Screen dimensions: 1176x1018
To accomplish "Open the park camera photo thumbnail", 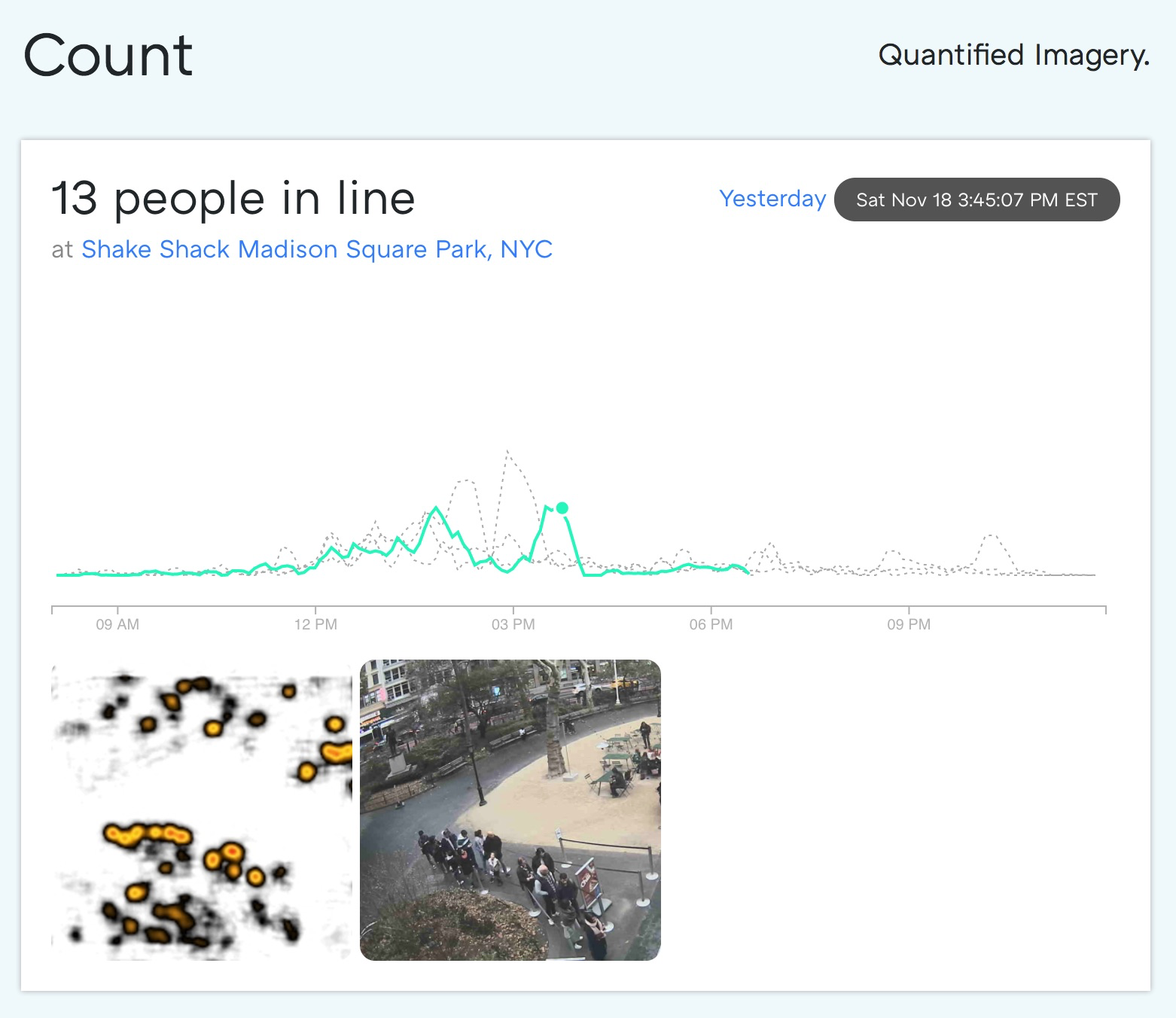I will [x=510, y=810].
